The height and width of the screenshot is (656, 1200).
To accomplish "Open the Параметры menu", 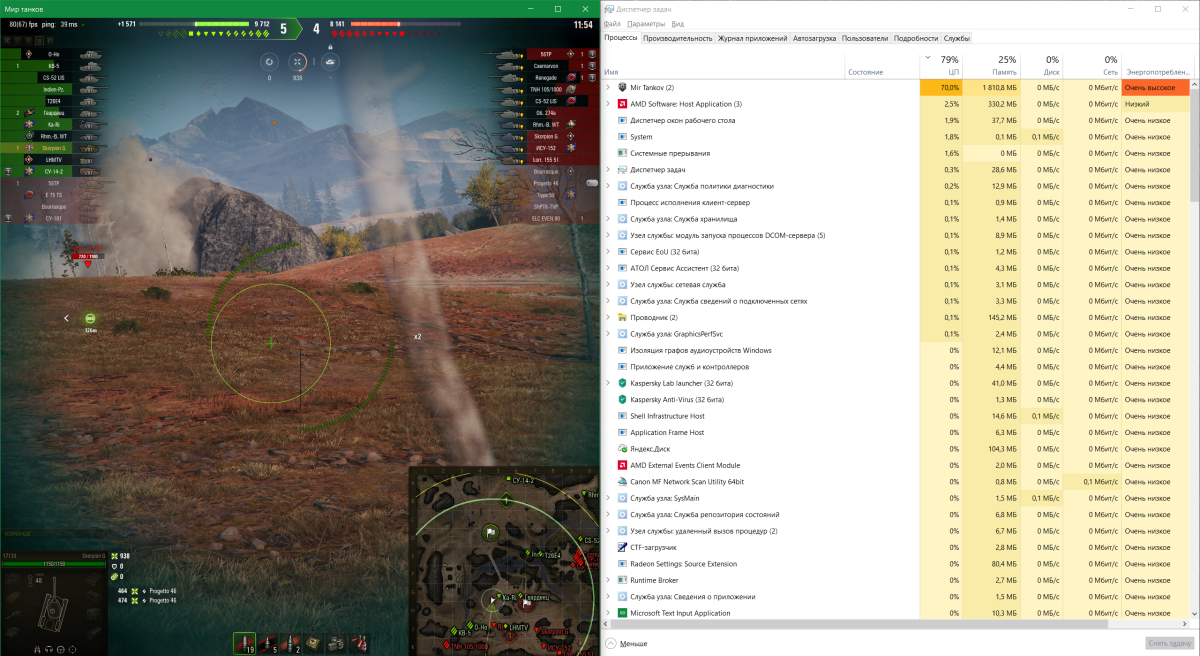I will 647,23.
